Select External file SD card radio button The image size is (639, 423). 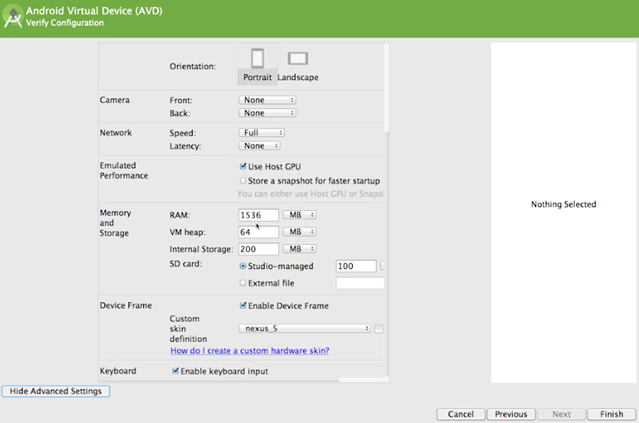coord(243,283)
